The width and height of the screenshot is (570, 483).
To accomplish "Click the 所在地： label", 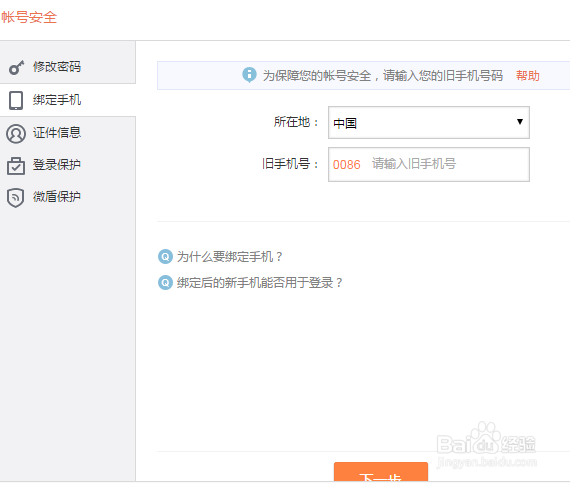I will (296, 122).
